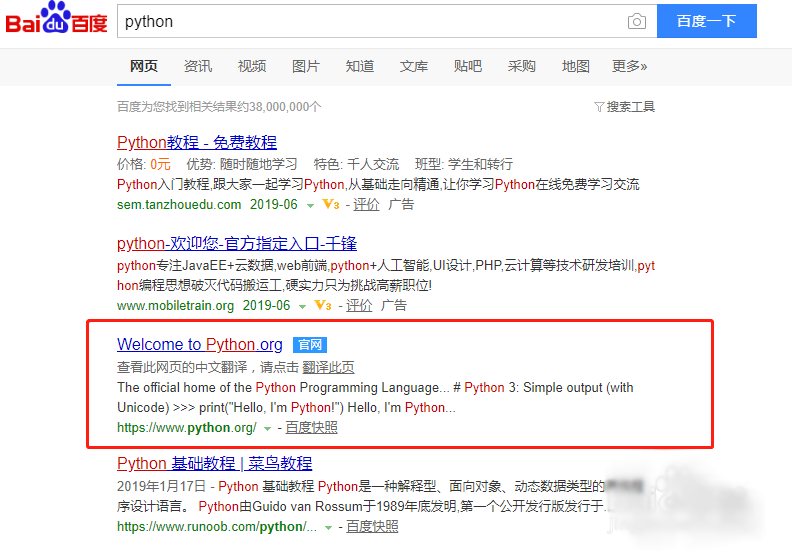792x551 pixels.
Task: Click 班型: 学生和转行 text
Action: 464,164
